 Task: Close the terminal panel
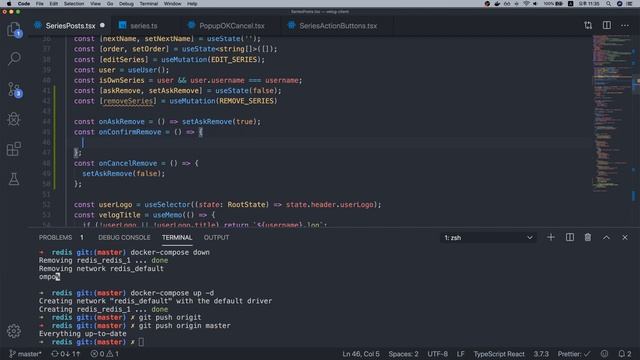pyautogui.click(x=625, y=237)
